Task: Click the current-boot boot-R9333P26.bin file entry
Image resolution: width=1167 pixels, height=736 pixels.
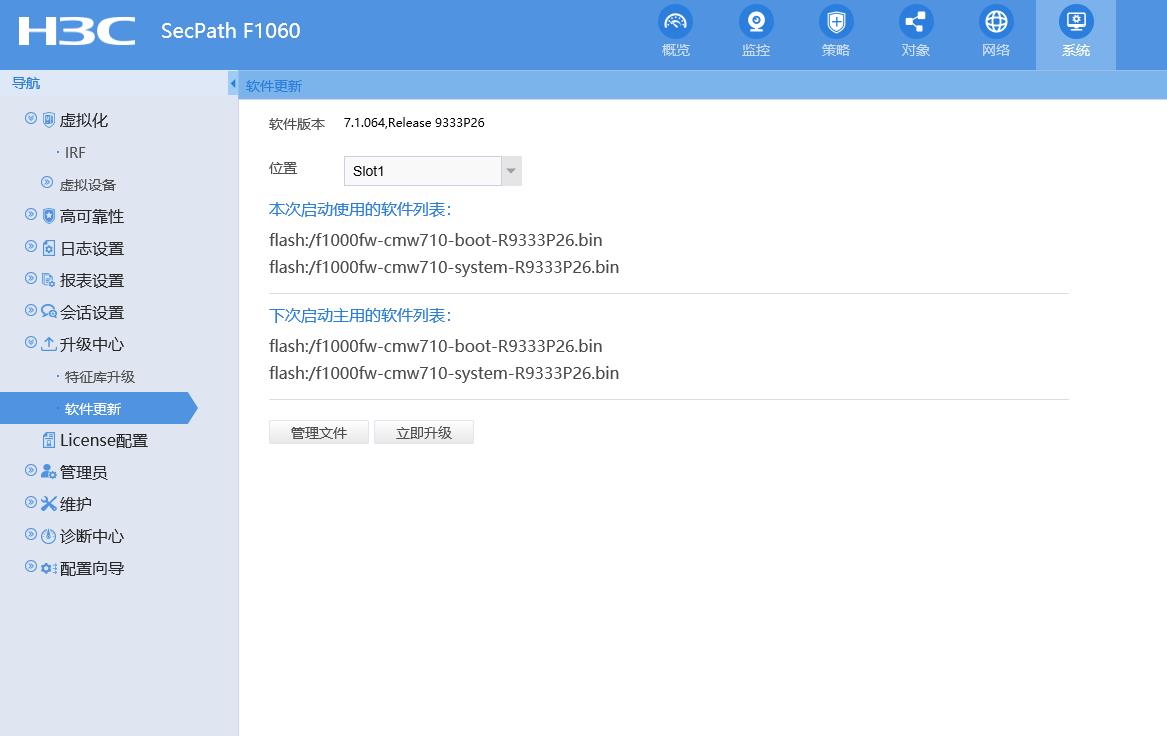Action: (435, 240)
